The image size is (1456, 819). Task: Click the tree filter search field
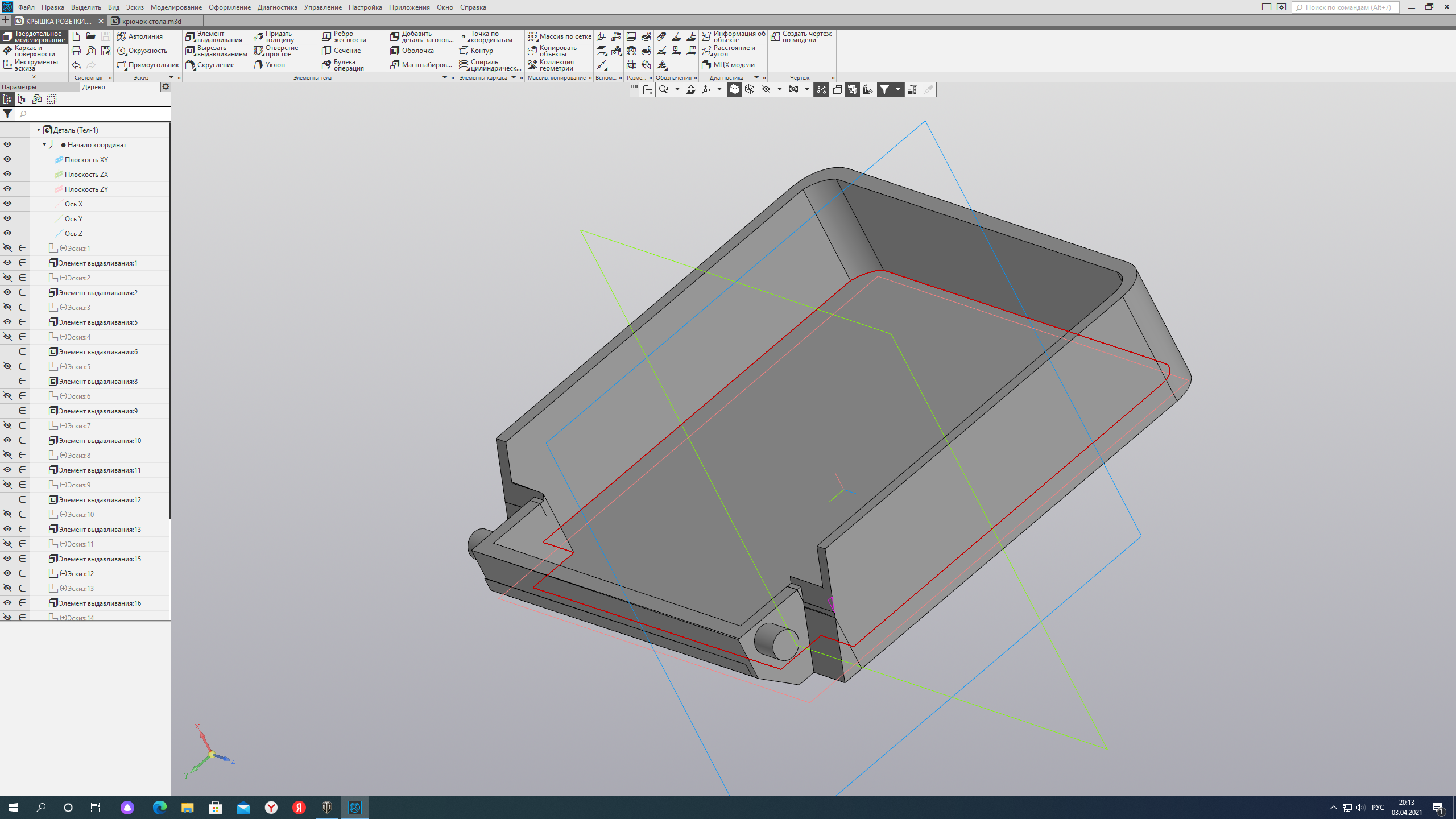[91, 114]
